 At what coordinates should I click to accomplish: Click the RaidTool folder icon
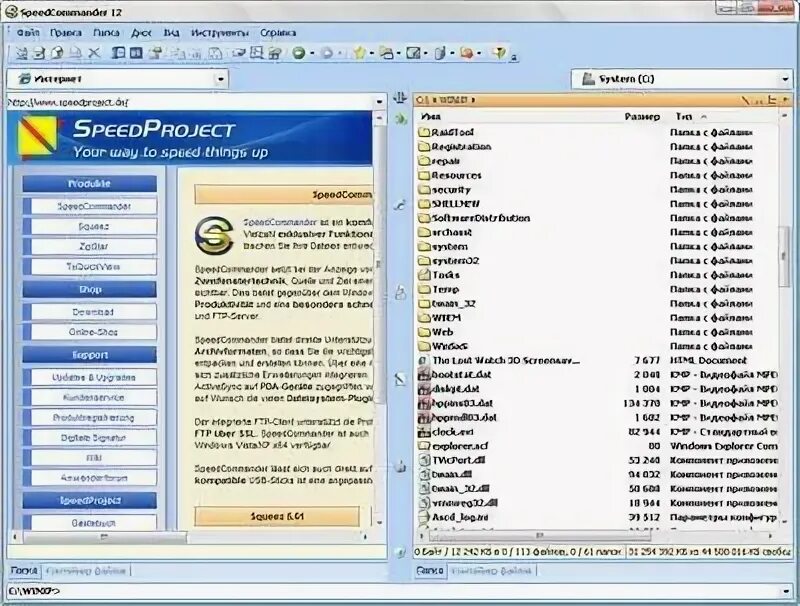(424, 132)
